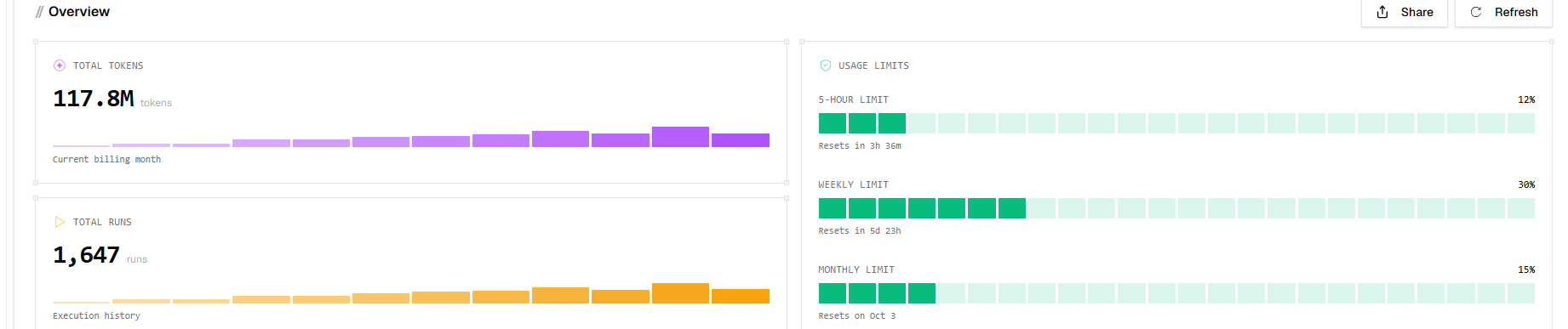Viewport: 1568px width, 329px height.
Task: Select the tallest purple token bar
Action: pyautogui.click(x=680, y=137)
